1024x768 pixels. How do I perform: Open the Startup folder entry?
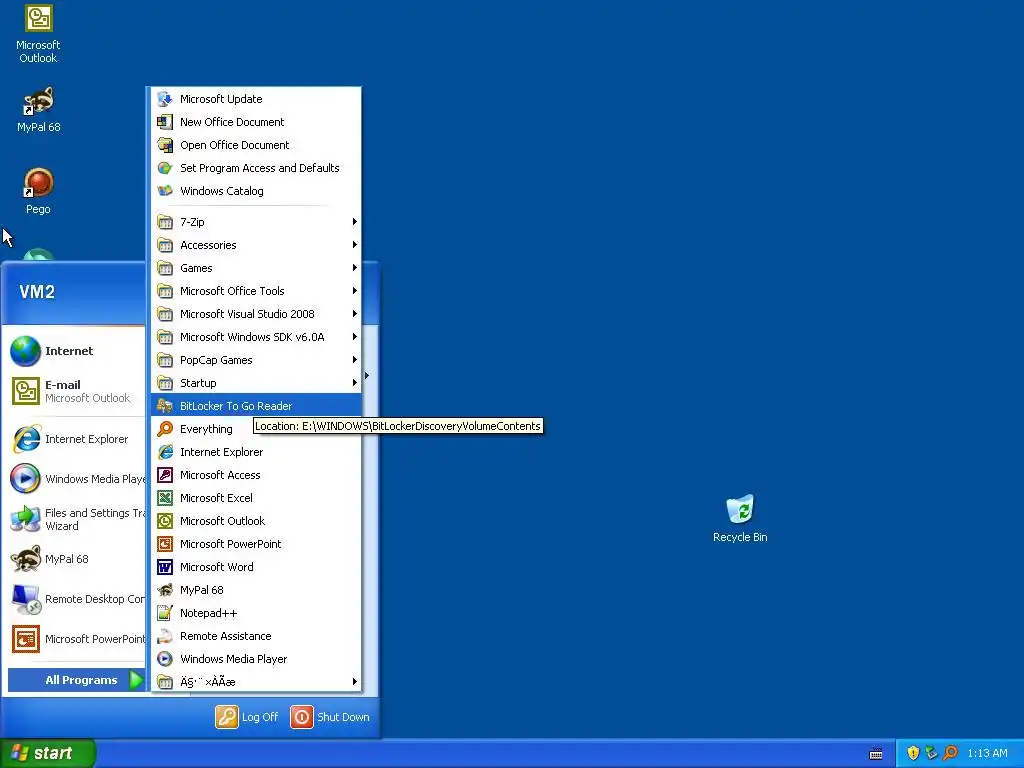(x=256, y=383)
